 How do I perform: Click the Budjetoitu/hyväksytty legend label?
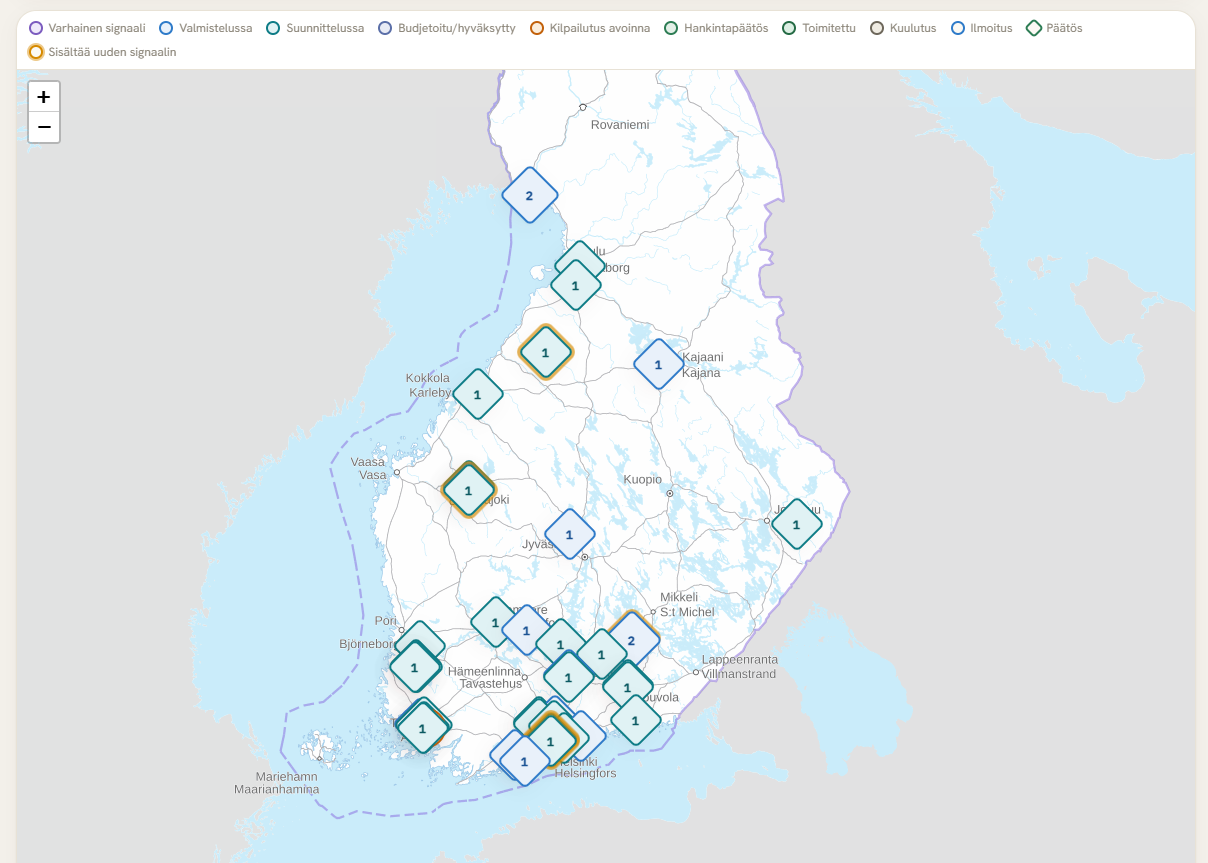click(x=457, y=28)
